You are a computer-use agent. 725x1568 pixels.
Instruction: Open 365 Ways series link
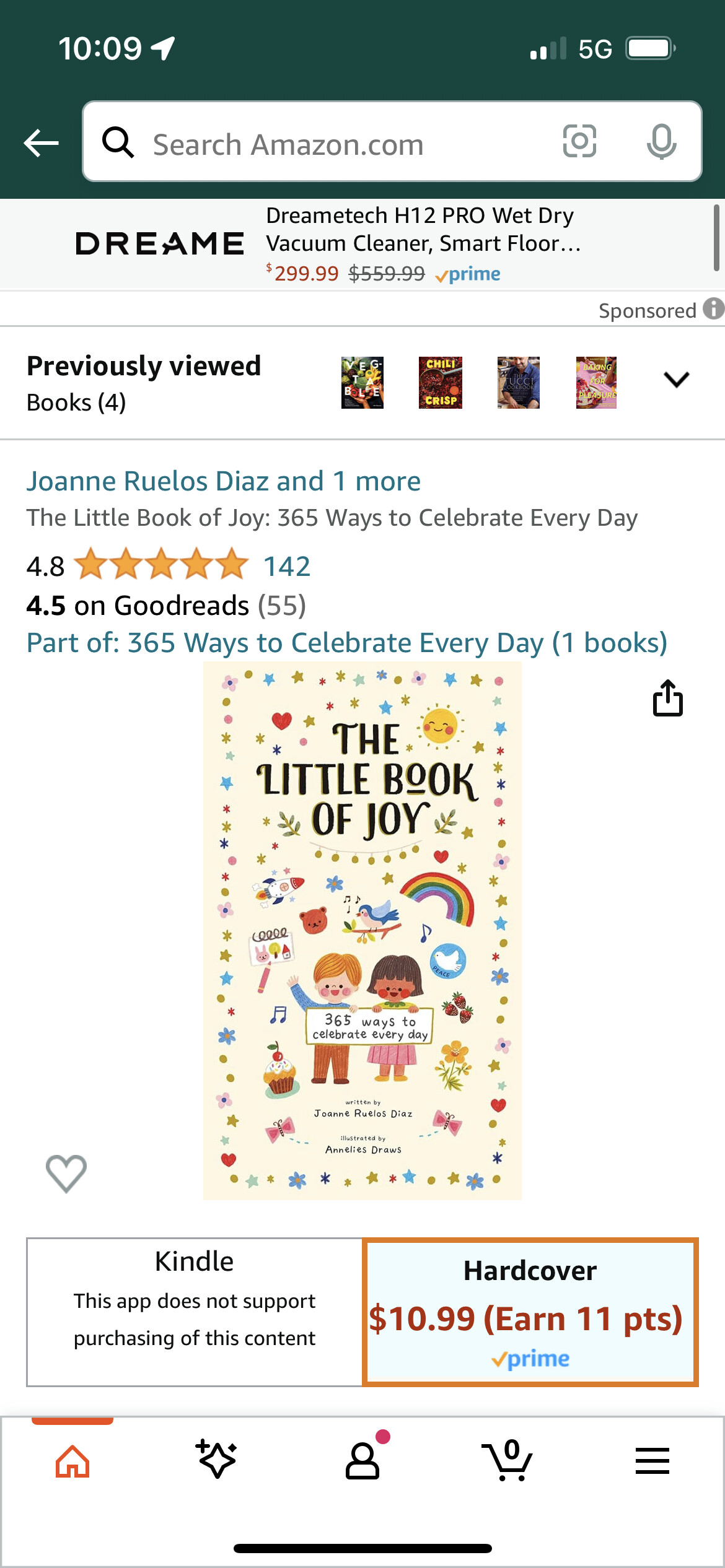click(x=347, y=643)
